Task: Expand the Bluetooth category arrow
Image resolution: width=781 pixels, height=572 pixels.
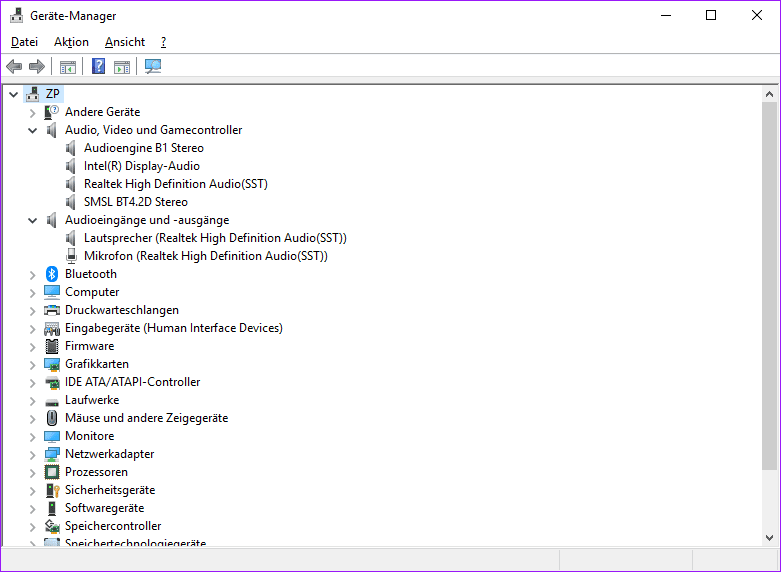Action: tap(32, 275)
